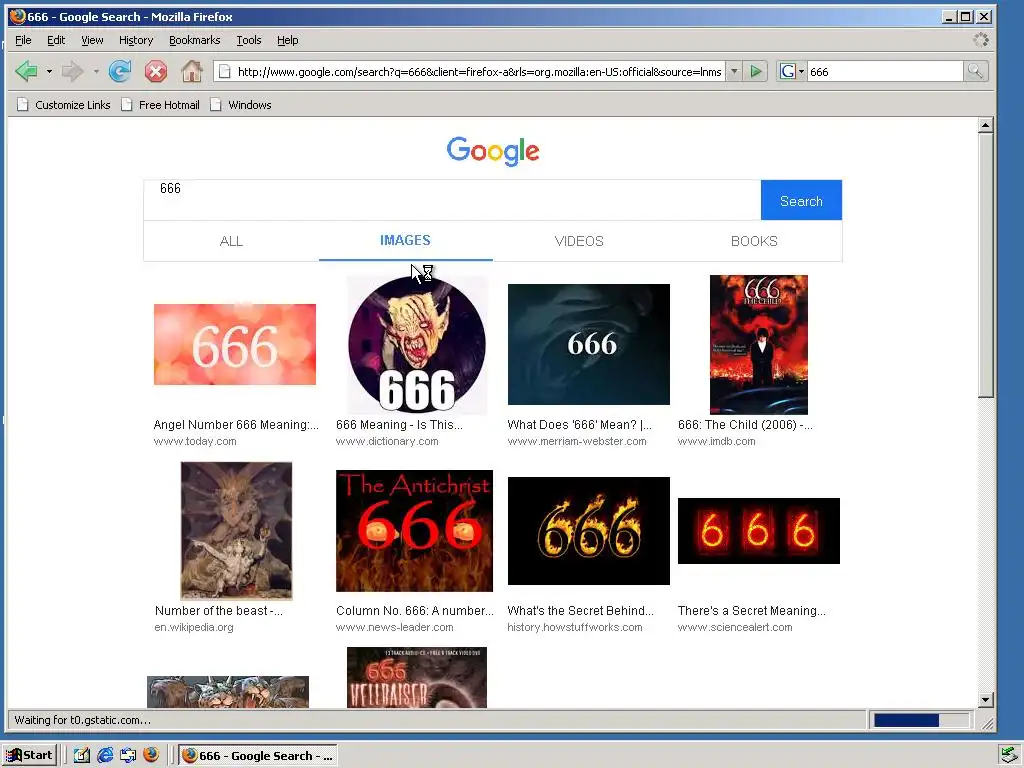Click the red Stop loading icon
This screenshot has width=1024, height=768.
point(155,71)
